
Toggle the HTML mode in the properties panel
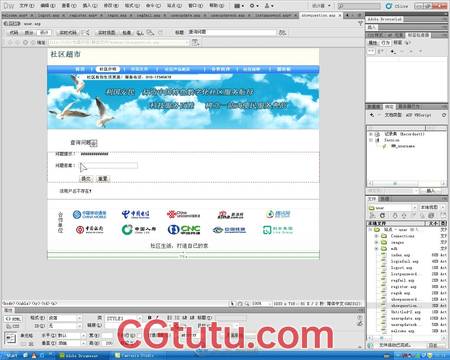pyautogui.click(x=13, y=319)
